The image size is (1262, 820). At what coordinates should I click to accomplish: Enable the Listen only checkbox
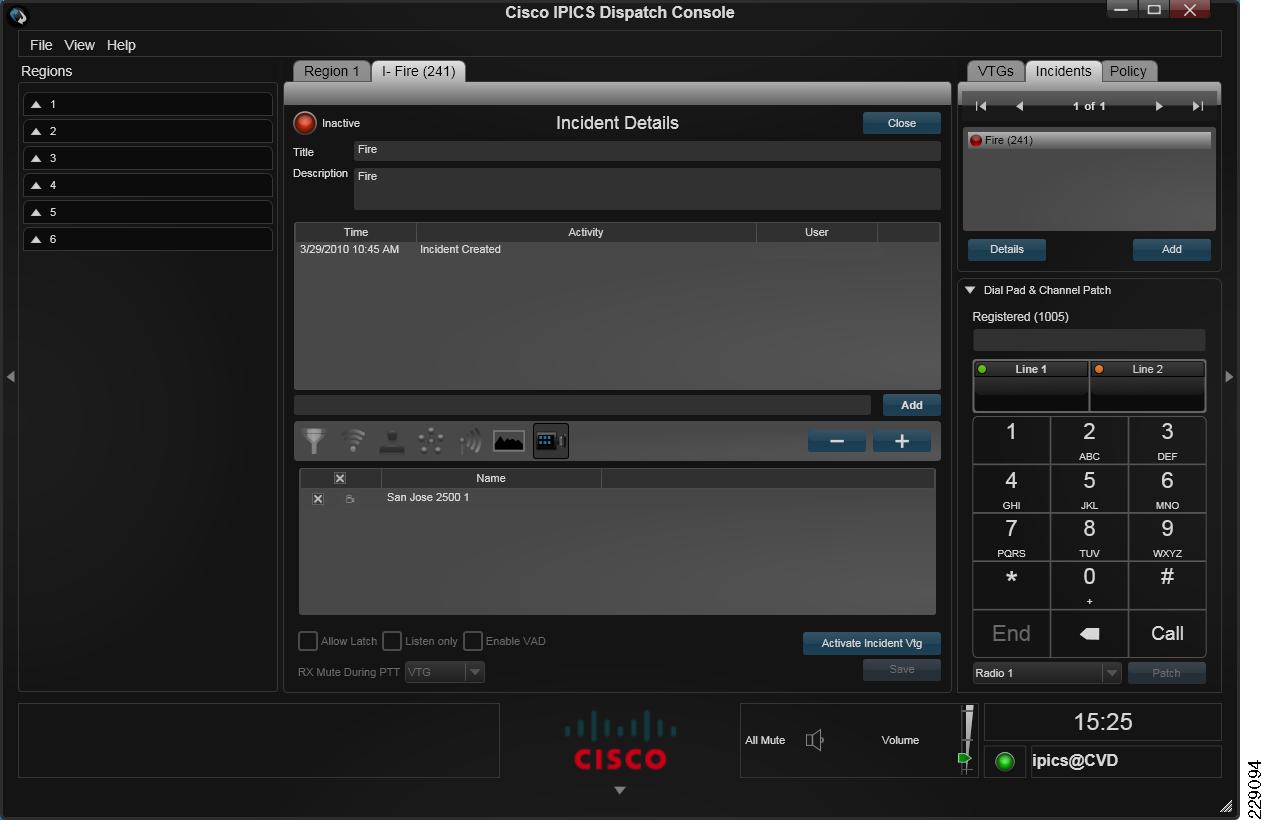(392, 641)
